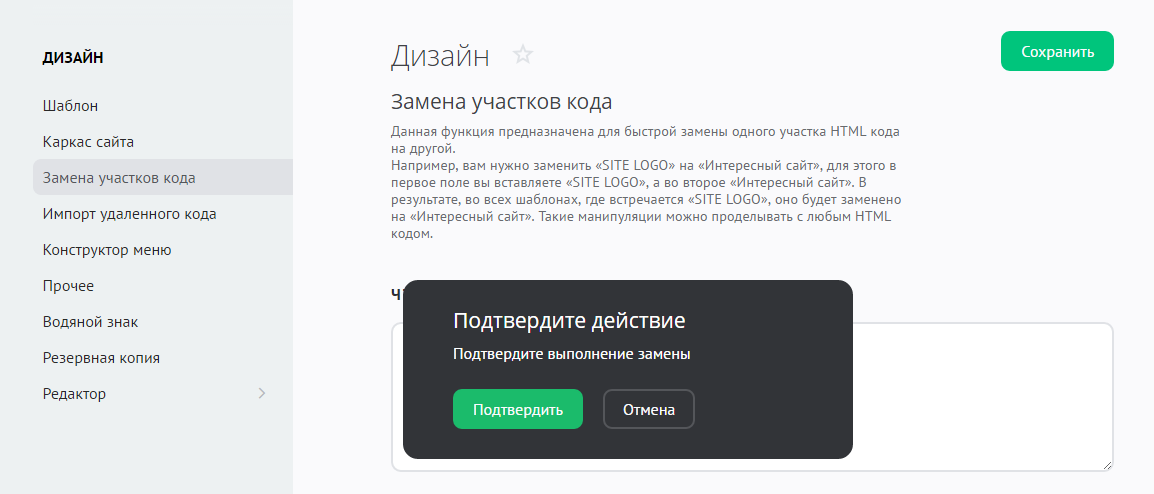Click the Редактор menu item

tap(74, 394)
